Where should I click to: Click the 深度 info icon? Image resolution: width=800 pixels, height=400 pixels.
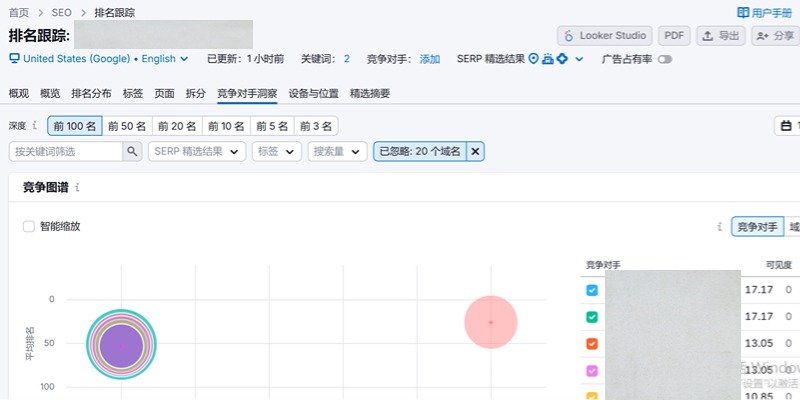coord(35,125)
